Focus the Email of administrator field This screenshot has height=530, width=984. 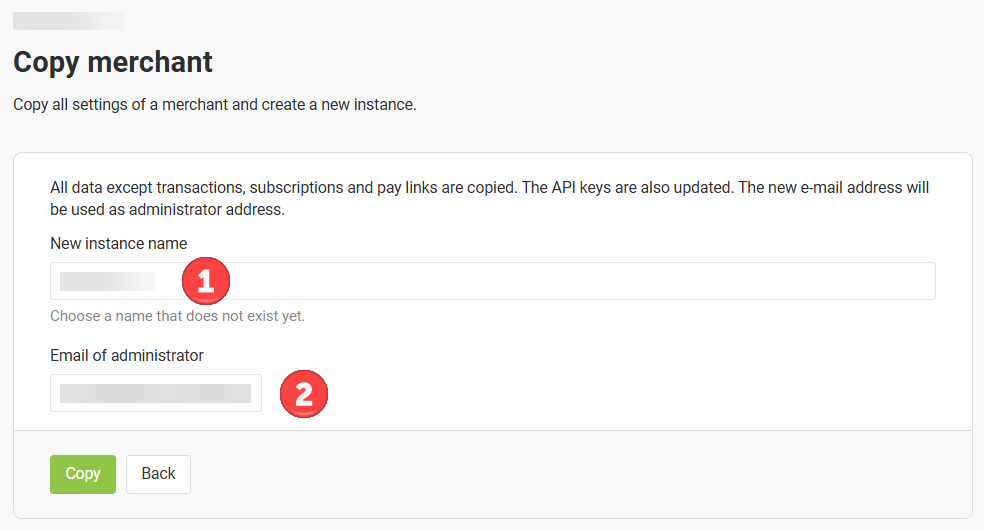(156, 393)
